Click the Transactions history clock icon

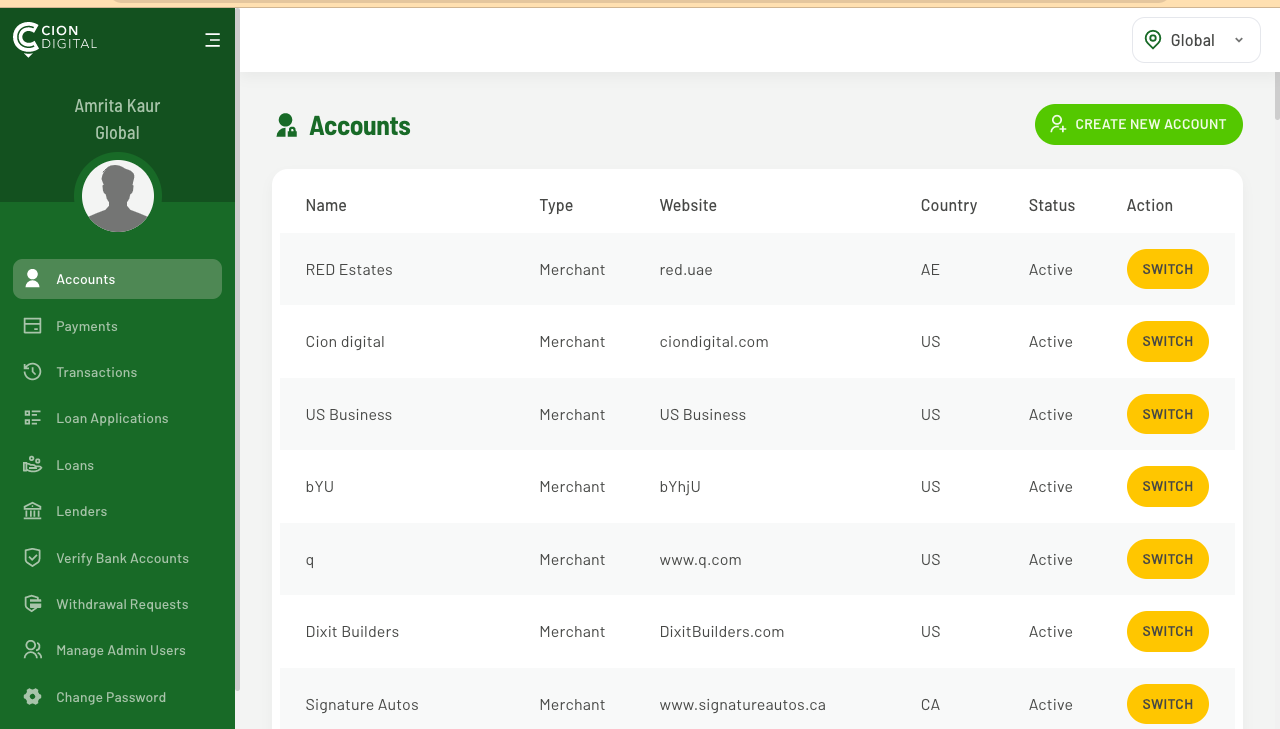point(33,372)
